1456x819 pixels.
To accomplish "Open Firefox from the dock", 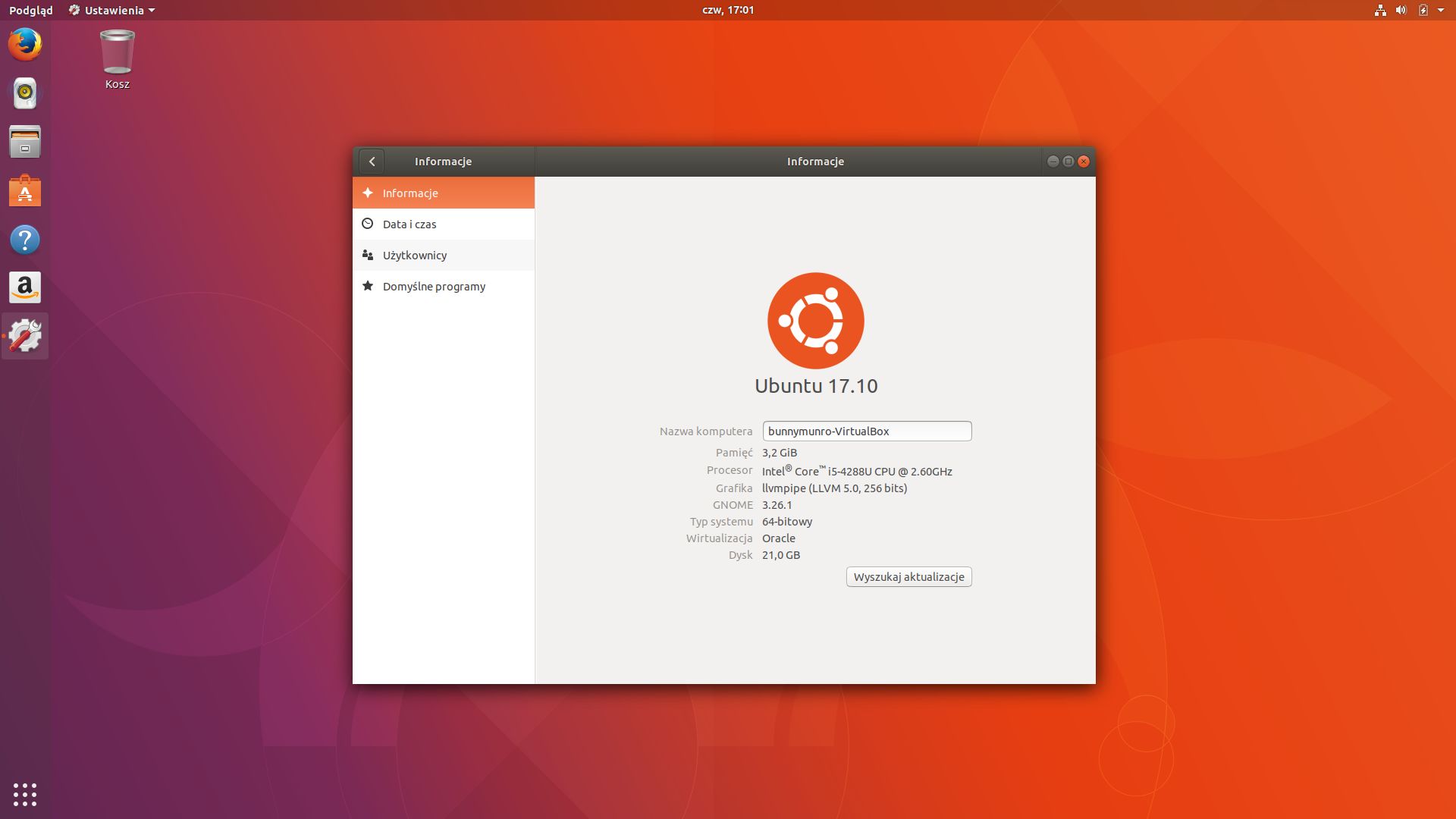I will click(25, 45).
